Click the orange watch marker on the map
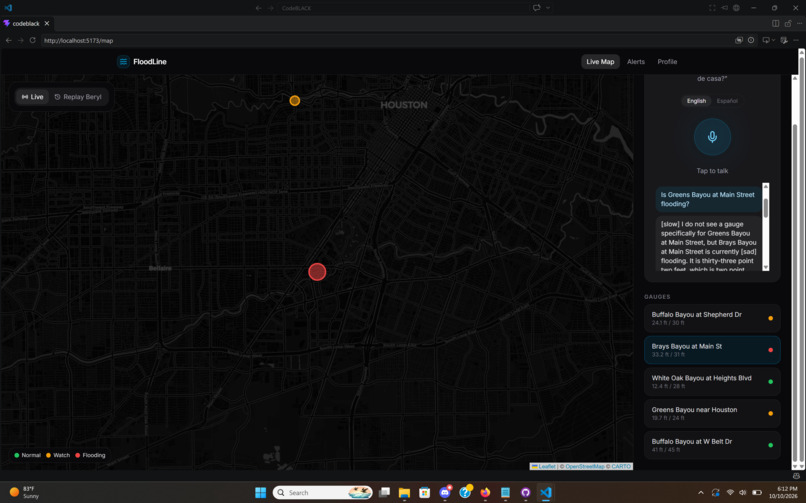The height and width of the screenshot is (503, 806). pyautogui.click(x=295, y=101)
